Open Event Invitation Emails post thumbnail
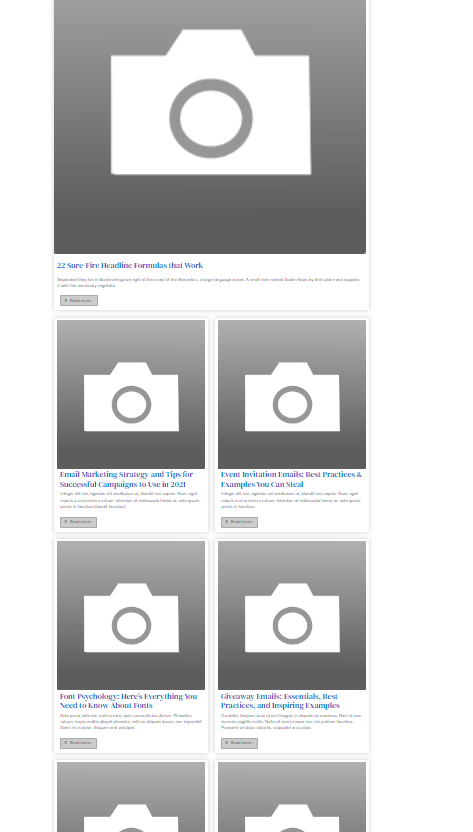The image size is (473, 832). 292,394
